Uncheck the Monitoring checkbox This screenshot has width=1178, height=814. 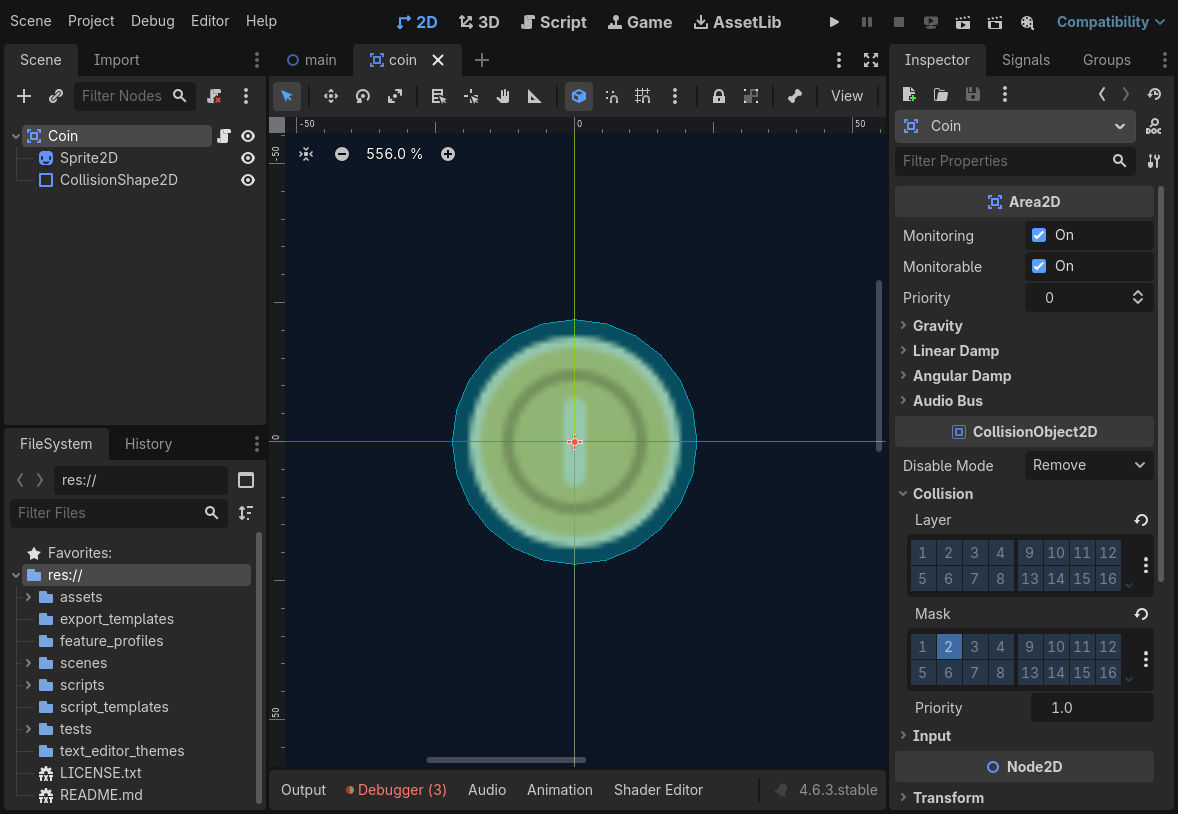click(x=1039, y=235)
